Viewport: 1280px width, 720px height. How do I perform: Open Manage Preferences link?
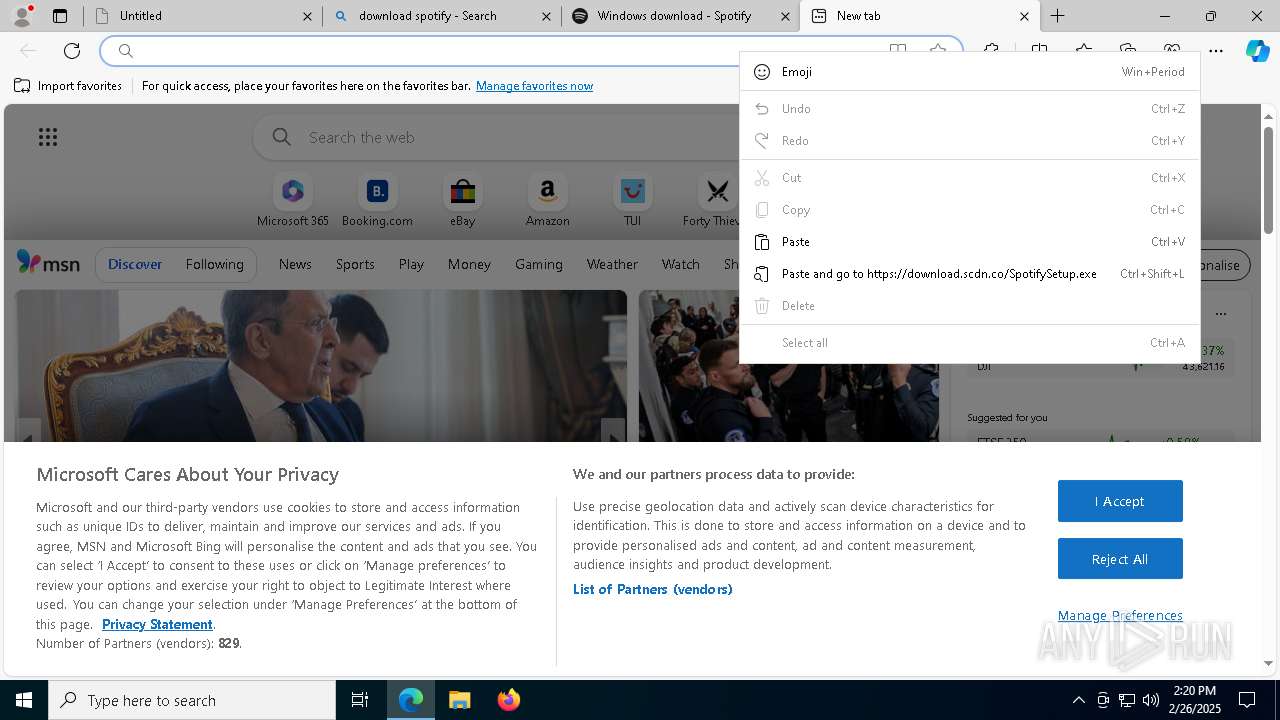(x=1120, y=616)
